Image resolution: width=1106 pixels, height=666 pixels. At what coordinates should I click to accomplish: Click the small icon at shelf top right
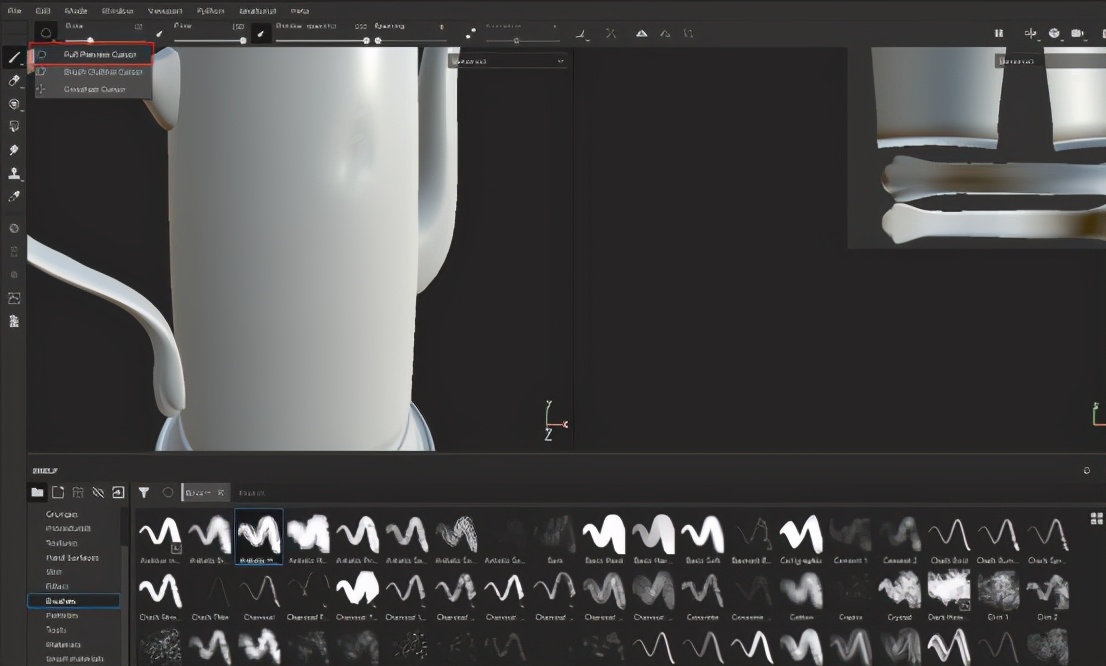(x=1087, y=471)
